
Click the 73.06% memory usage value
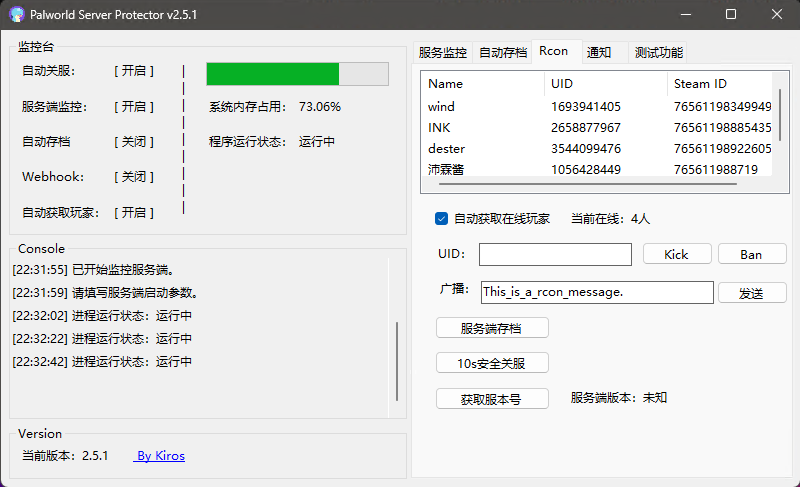319,107
